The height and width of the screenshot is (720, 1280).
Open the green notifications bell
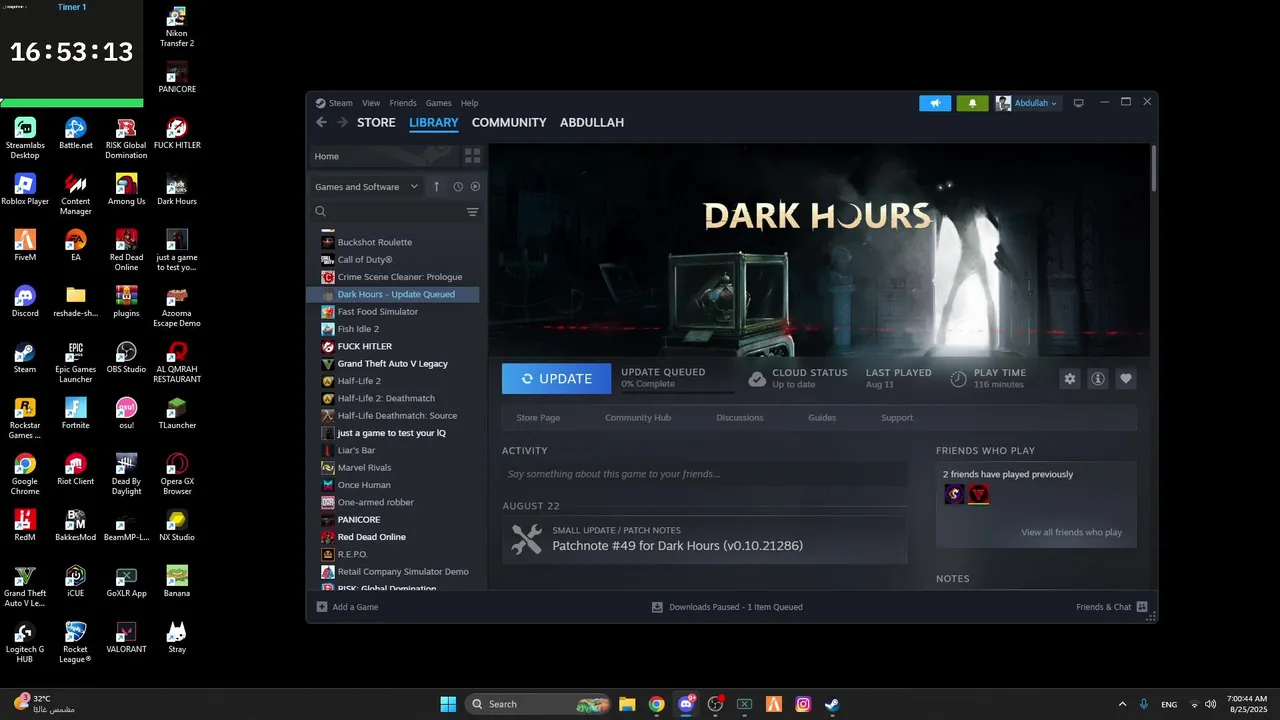coord(972,103)
